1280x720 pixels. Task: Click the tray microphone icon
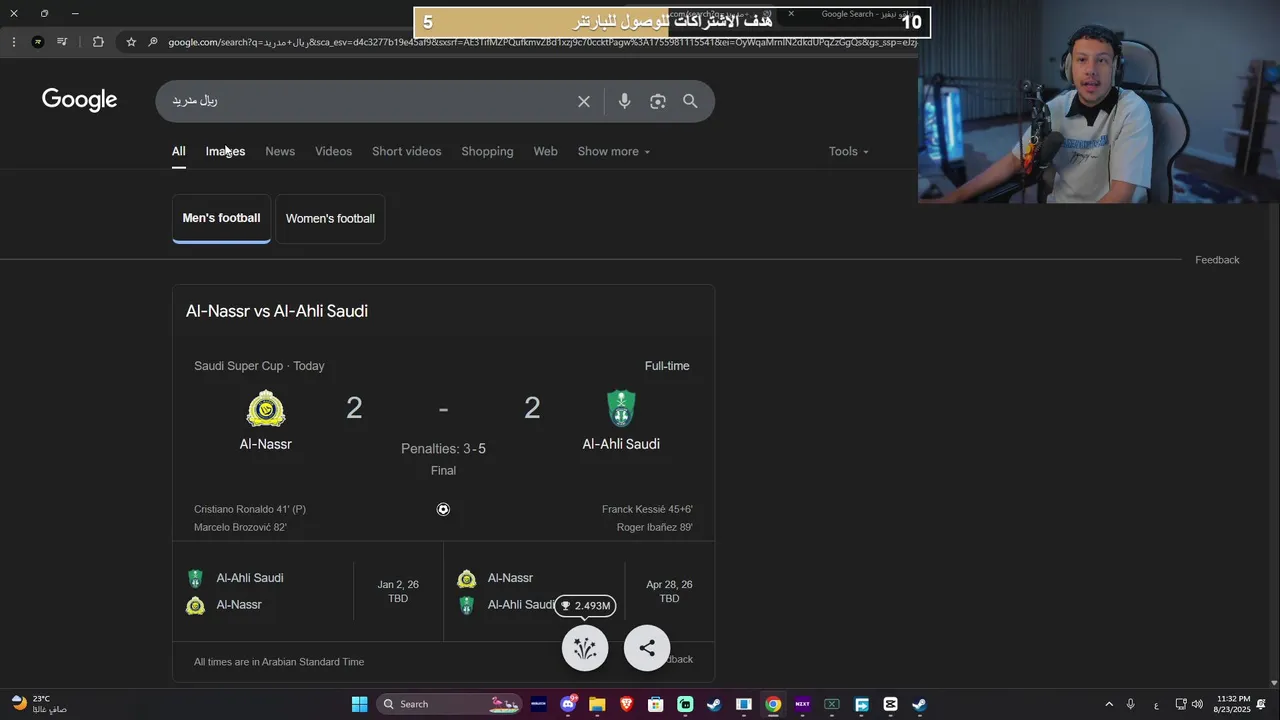click(x=1131, y=704)
